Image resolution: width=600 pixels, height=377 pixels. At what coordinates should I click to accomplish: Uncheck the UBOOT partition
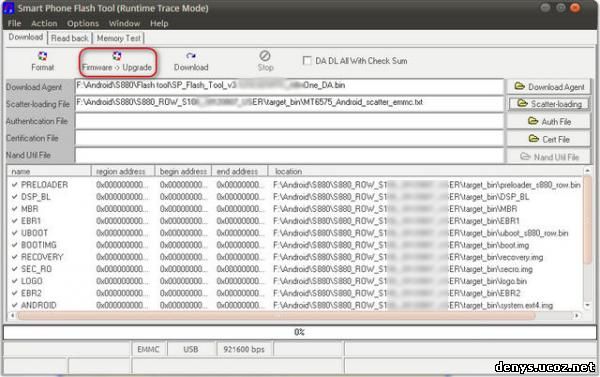[x=15, y=233]
